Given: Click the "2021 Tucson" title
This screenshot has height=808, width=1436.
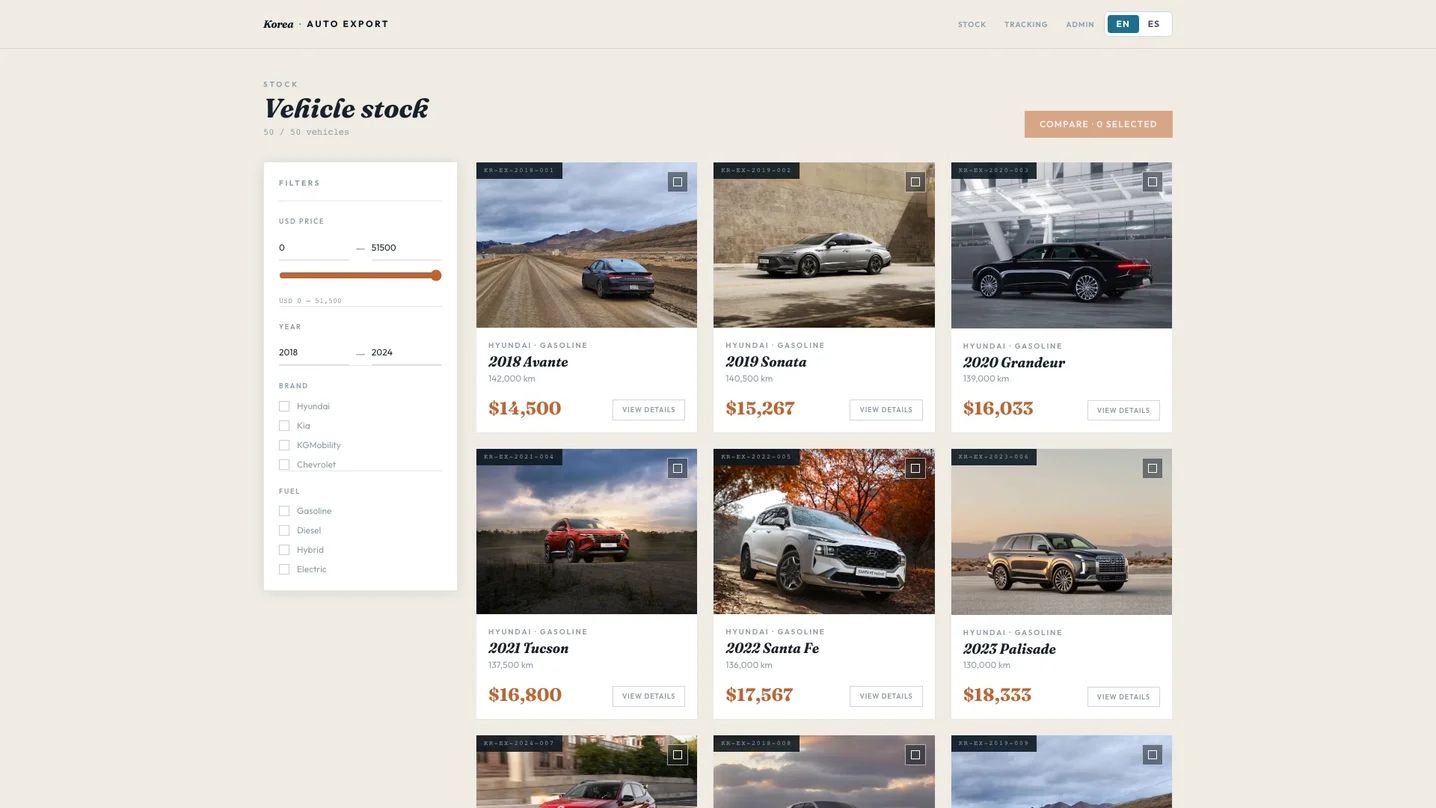Looking at the screenshot, I should pos(528,648).
